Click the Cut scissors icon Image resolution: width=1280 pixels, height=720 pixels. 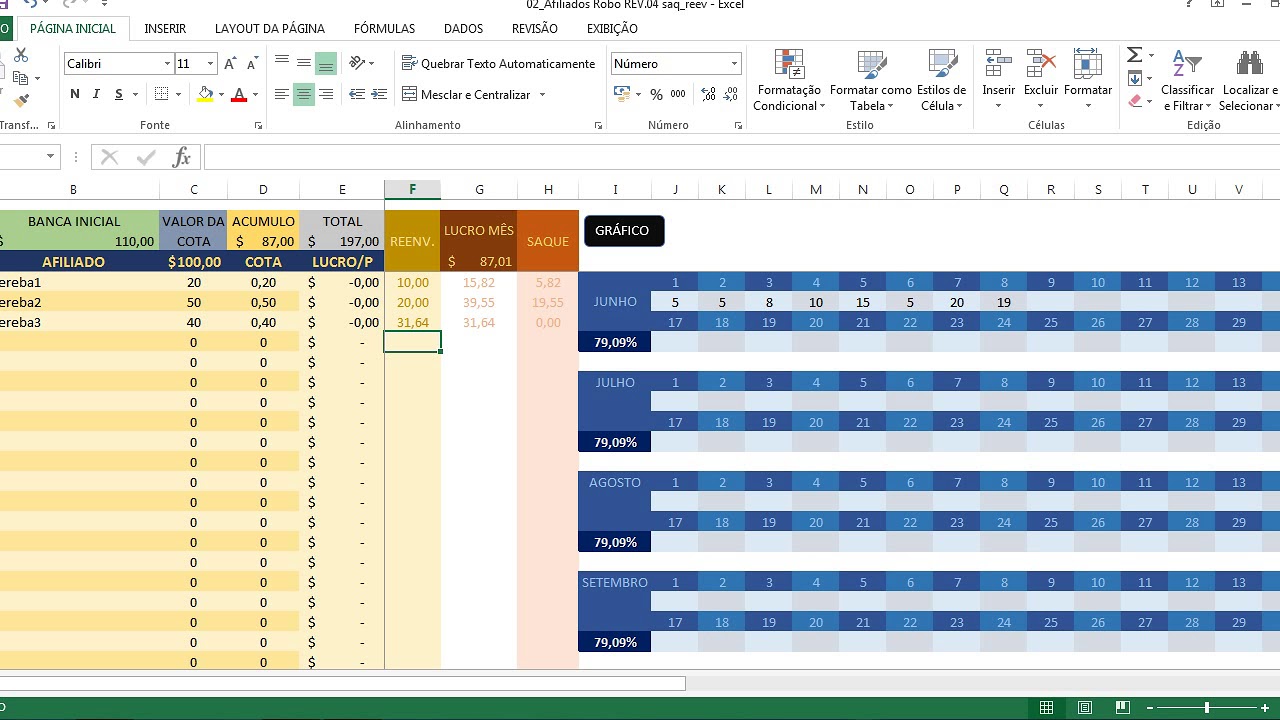pyautogui.click(x=21, y=56)
